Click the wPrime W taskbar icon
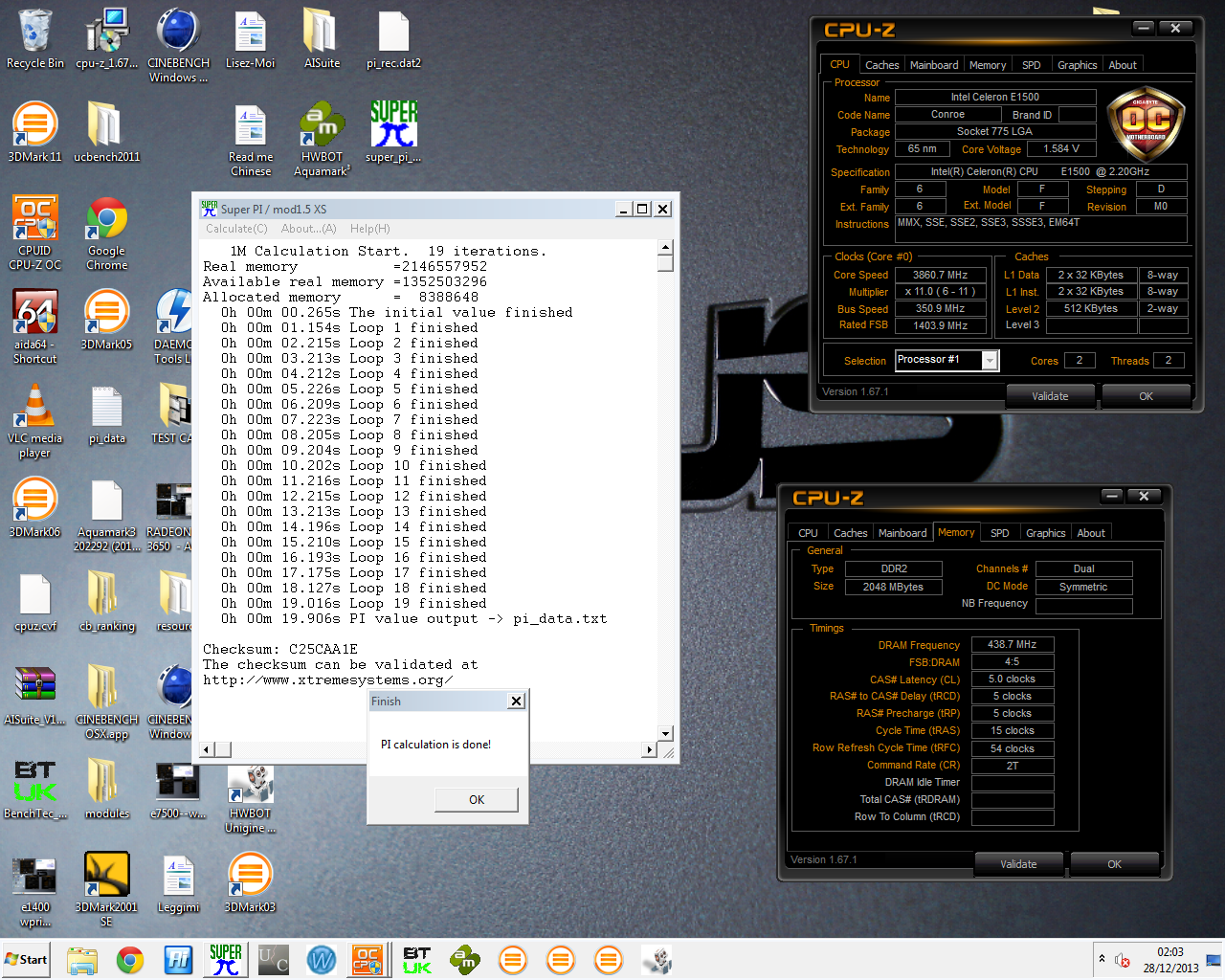 pos(322,960)
